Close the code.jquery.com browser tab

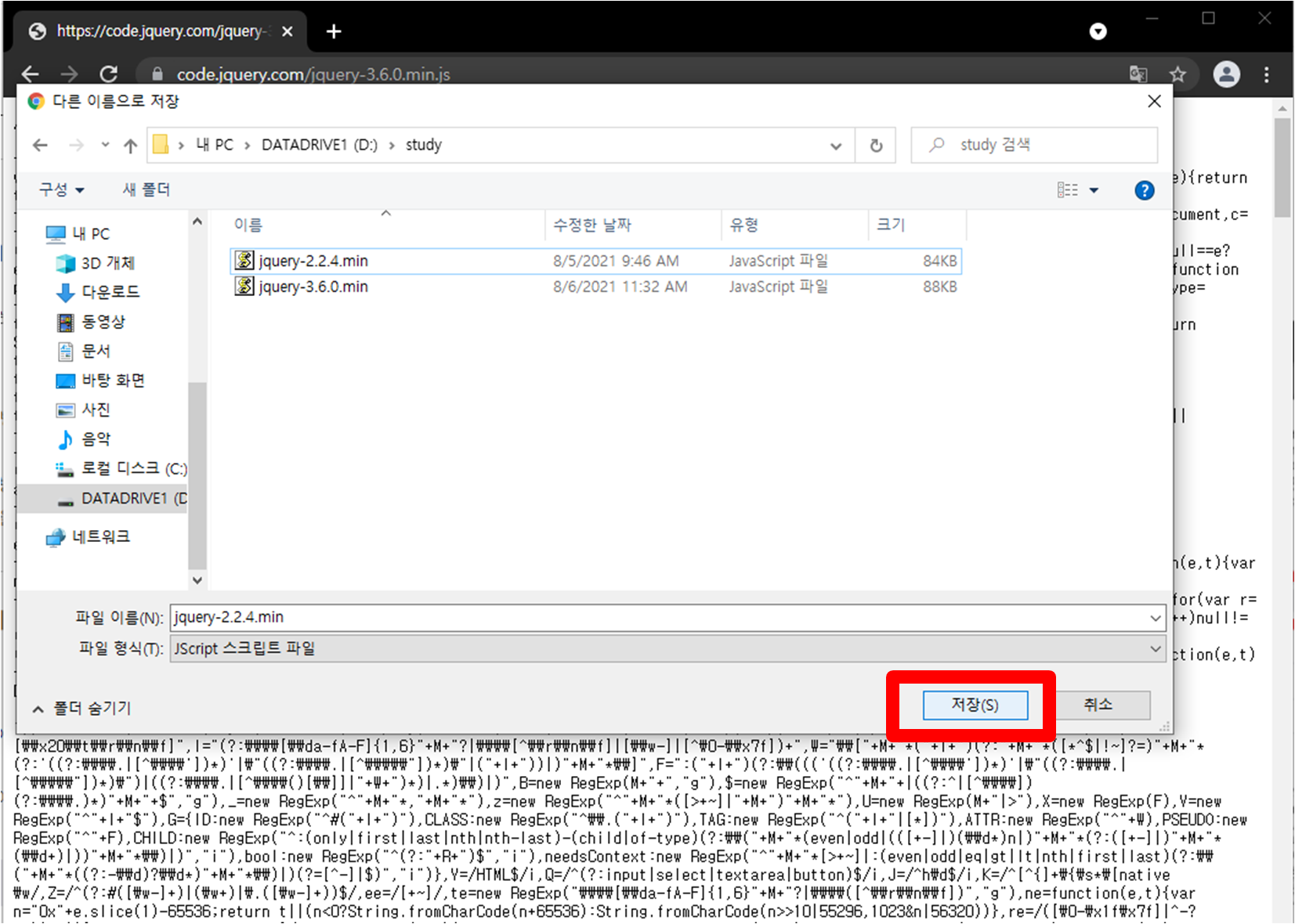tap(288, 31)
